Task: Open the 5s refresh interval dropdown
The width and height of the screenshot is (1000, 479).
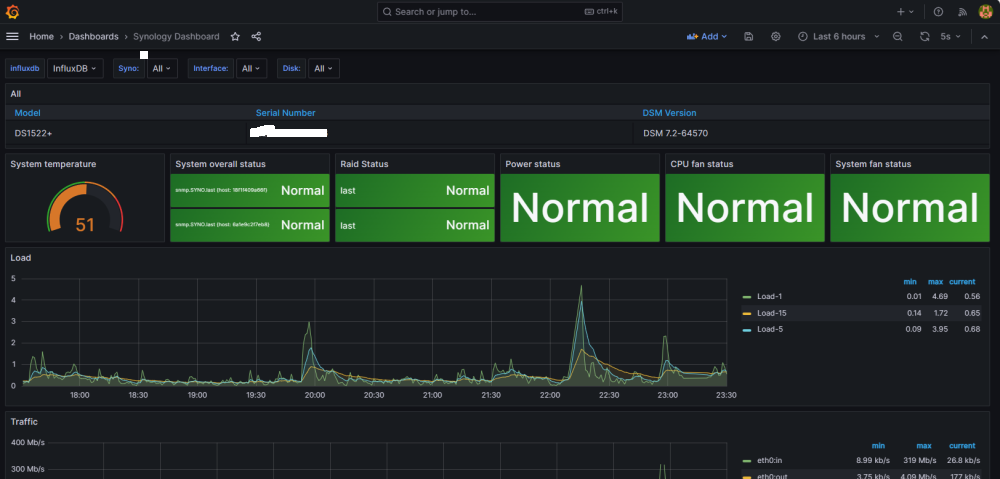Action: 950,36
